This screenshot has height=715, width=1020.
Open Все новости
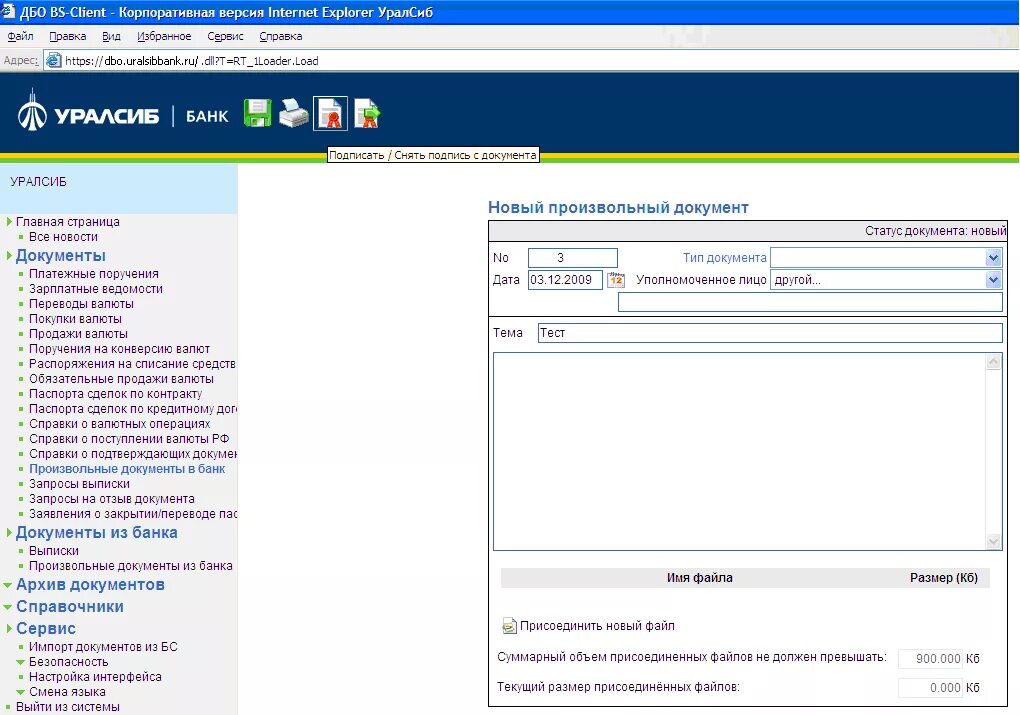click(63, 237)
